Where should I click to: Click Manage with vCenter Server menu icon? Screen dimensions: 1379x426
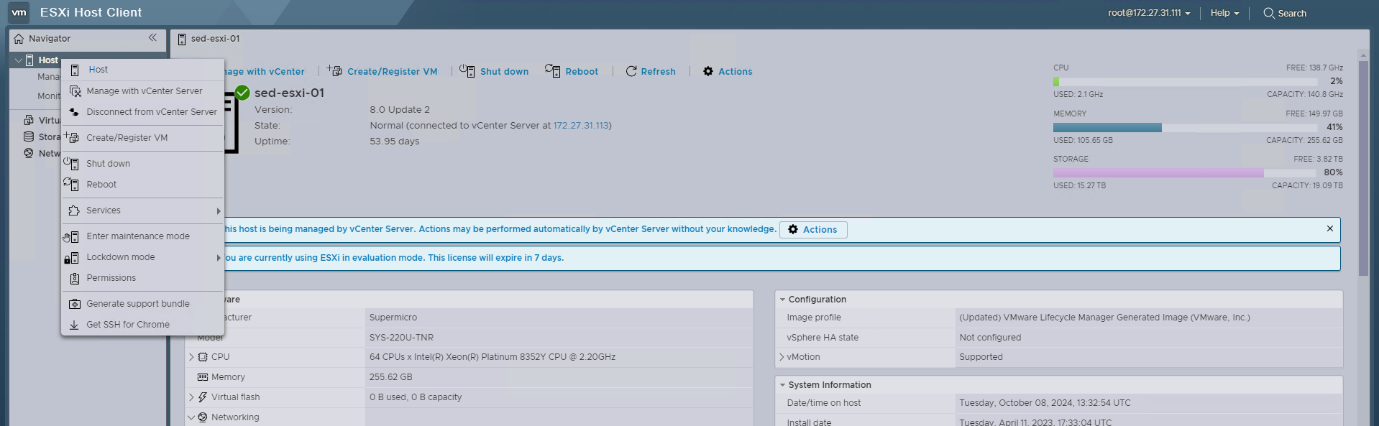pos(74,91)
